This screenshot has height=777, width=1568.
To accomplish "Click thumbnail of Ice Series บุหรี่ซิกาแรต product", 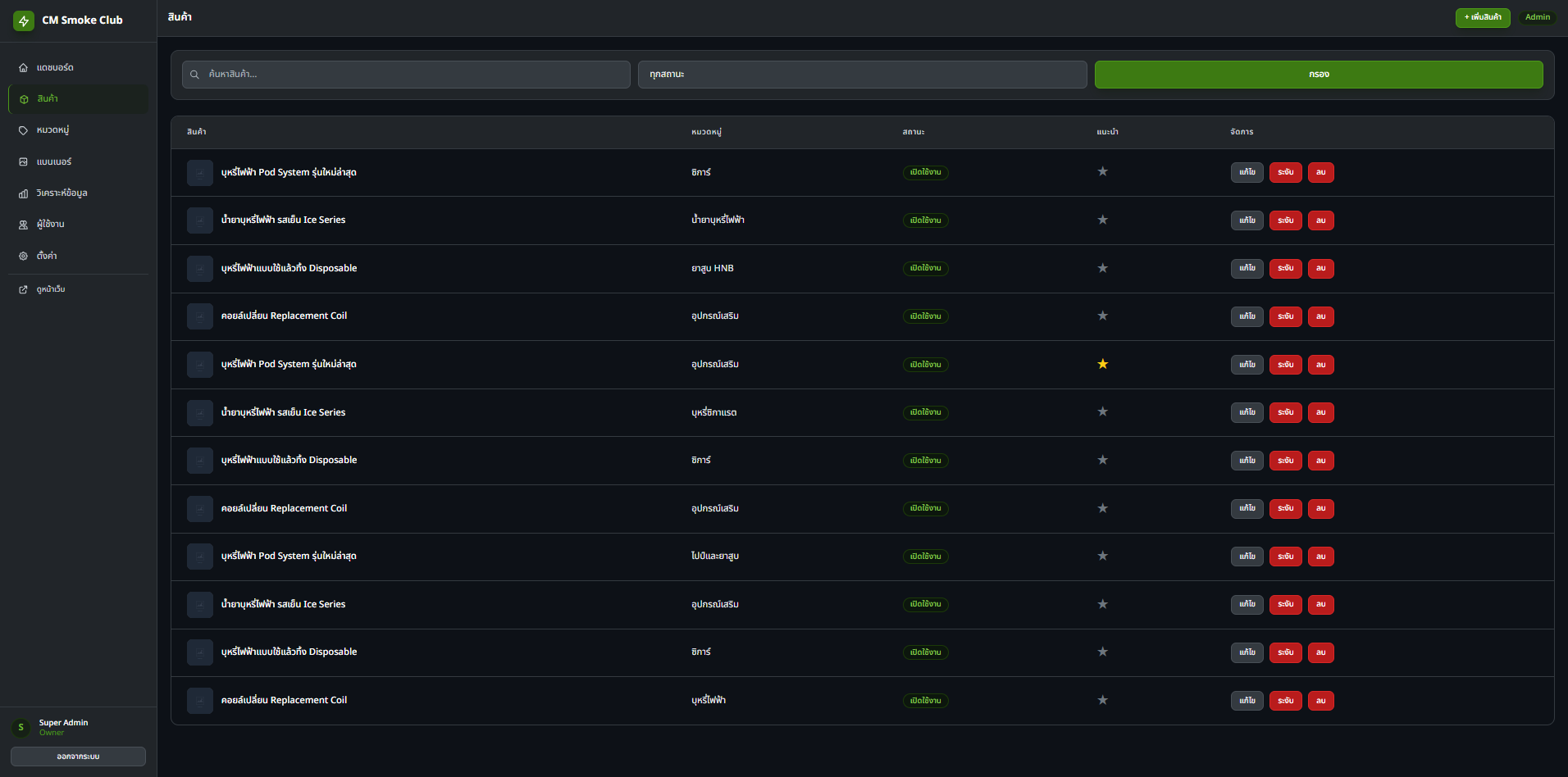I will coord(200,413).
